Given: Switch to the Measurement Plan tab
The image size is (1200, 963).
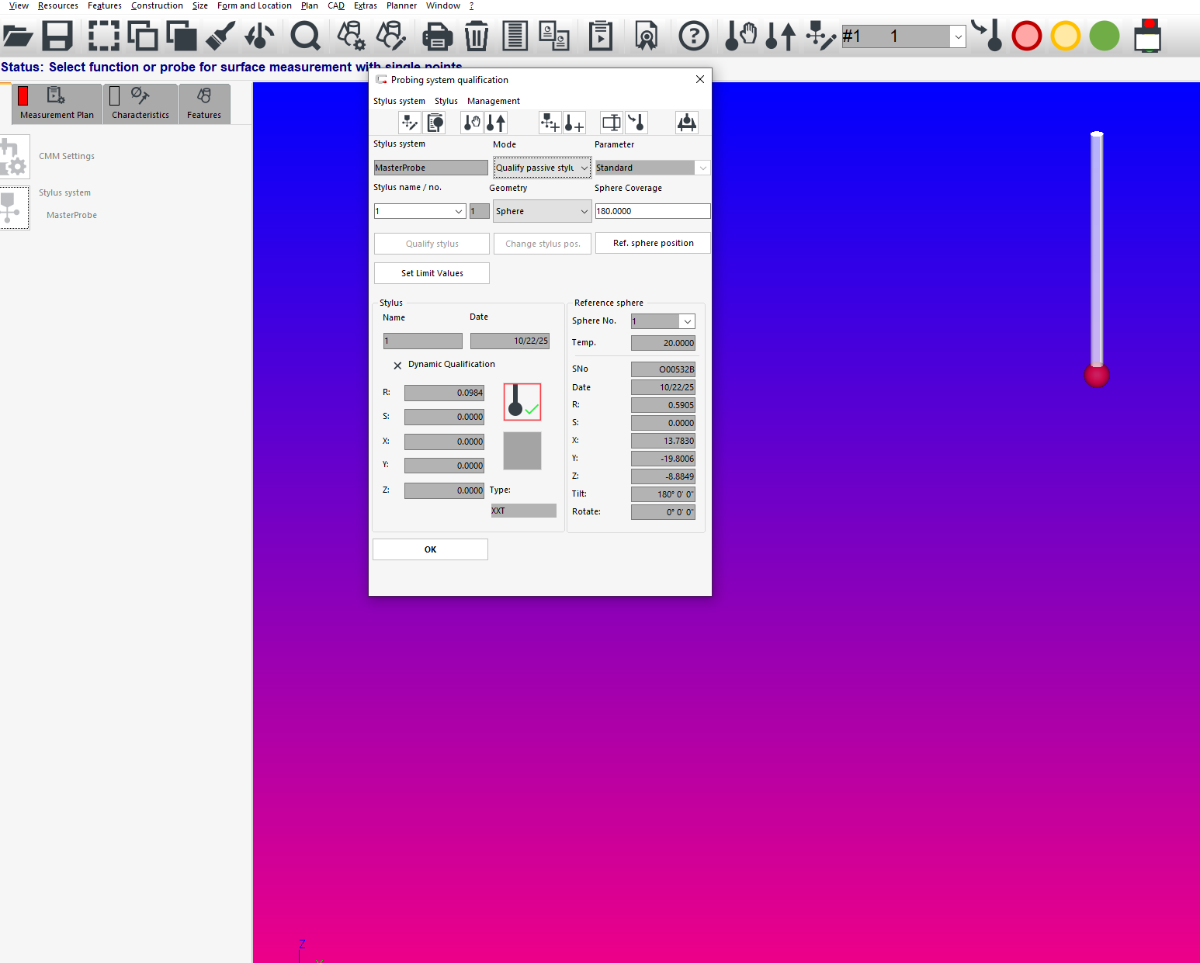Looking at the screenshot, I should coord(57,104).
